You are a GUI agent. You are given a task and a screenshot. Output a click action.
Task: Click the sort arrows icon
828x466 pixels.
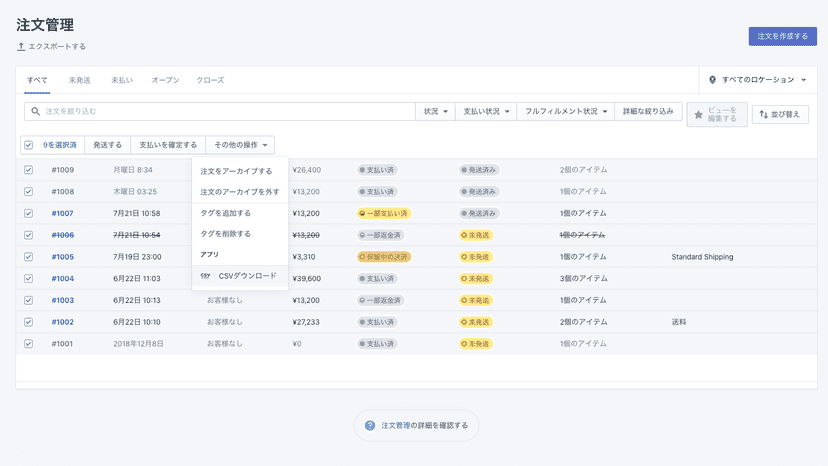click(764, 114)
